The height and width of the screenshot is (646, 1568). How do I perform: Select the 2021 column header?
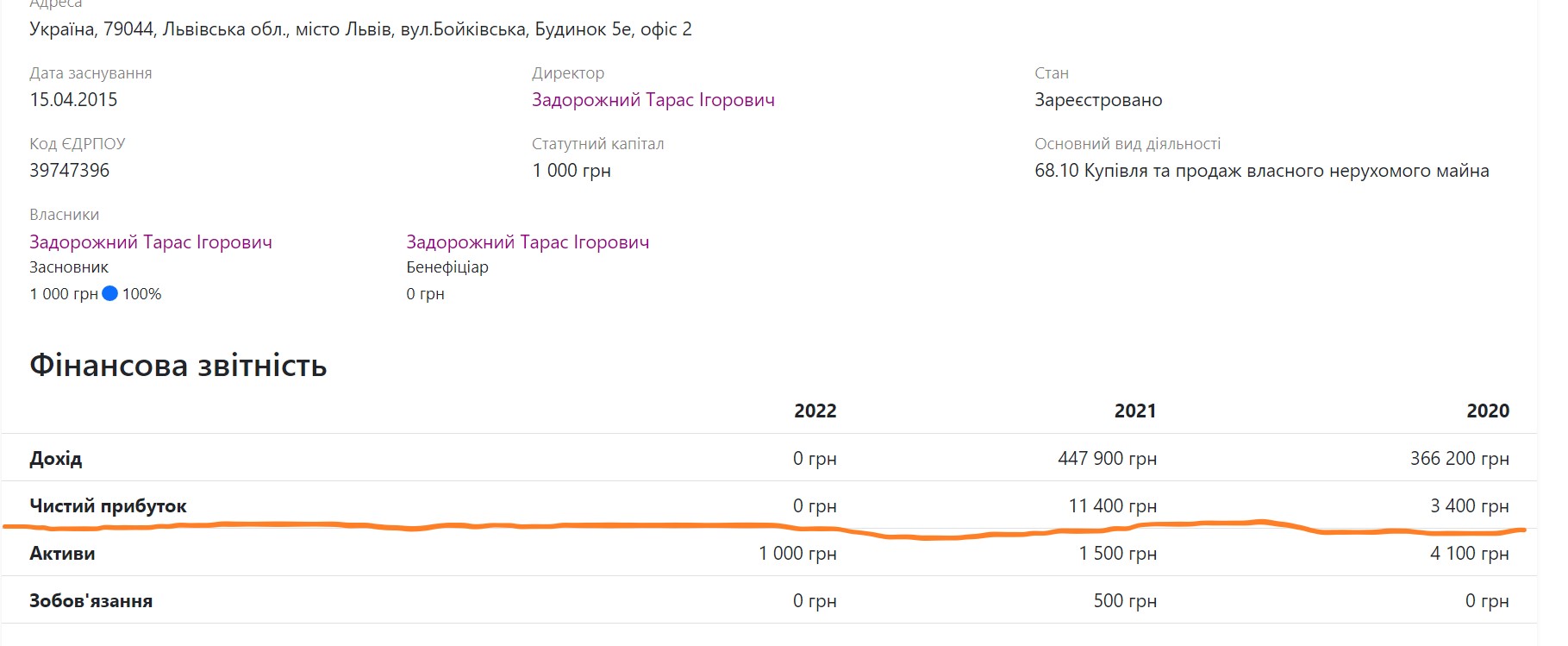click(1134, 411)
